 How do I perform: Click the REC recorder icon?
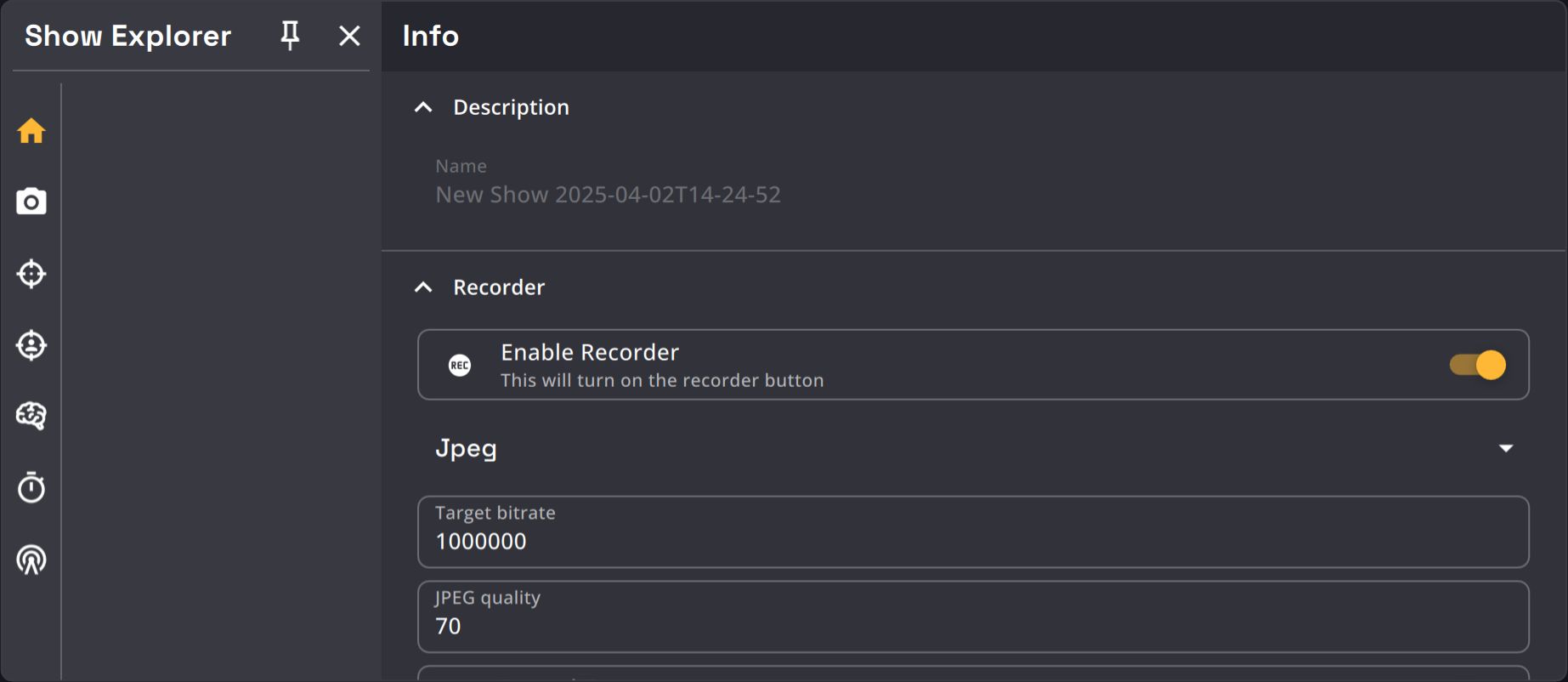tap(460, 366)
